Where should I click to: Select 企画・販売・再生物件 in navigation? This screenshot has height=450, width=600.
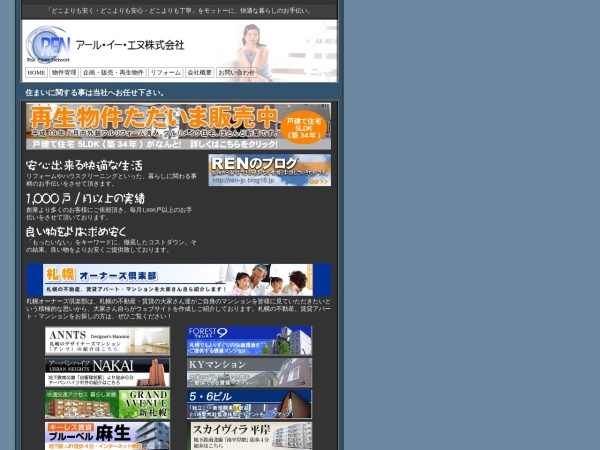(113, 72)
